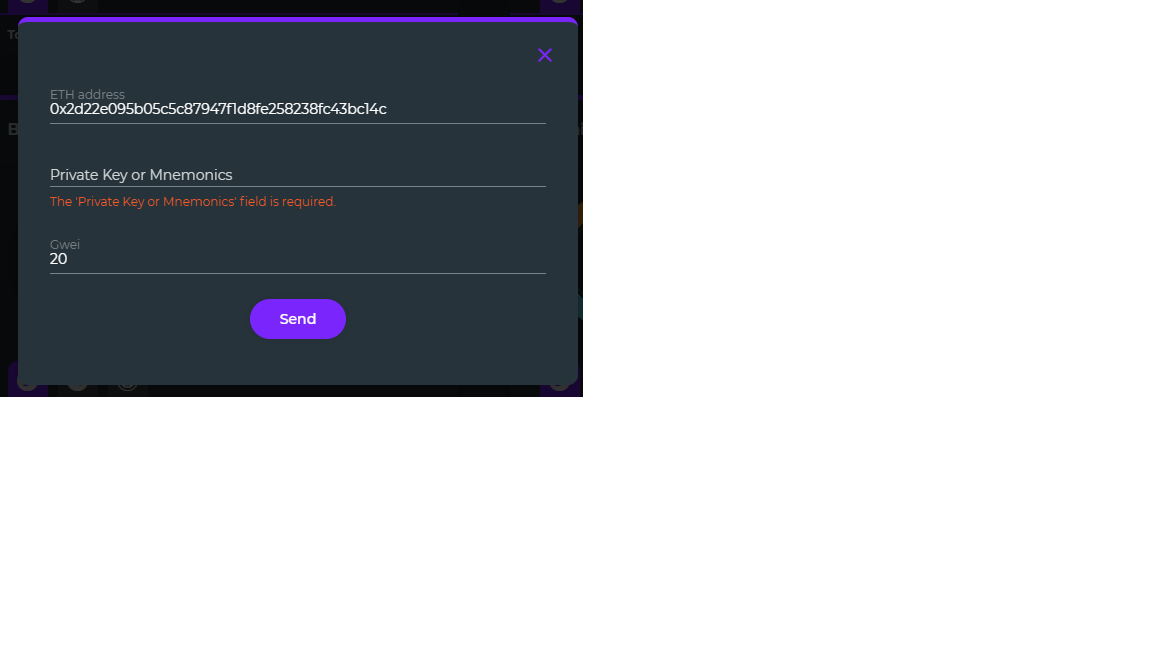
Task: Dismiss the modal via the X icon
Action: pos(544,55)
